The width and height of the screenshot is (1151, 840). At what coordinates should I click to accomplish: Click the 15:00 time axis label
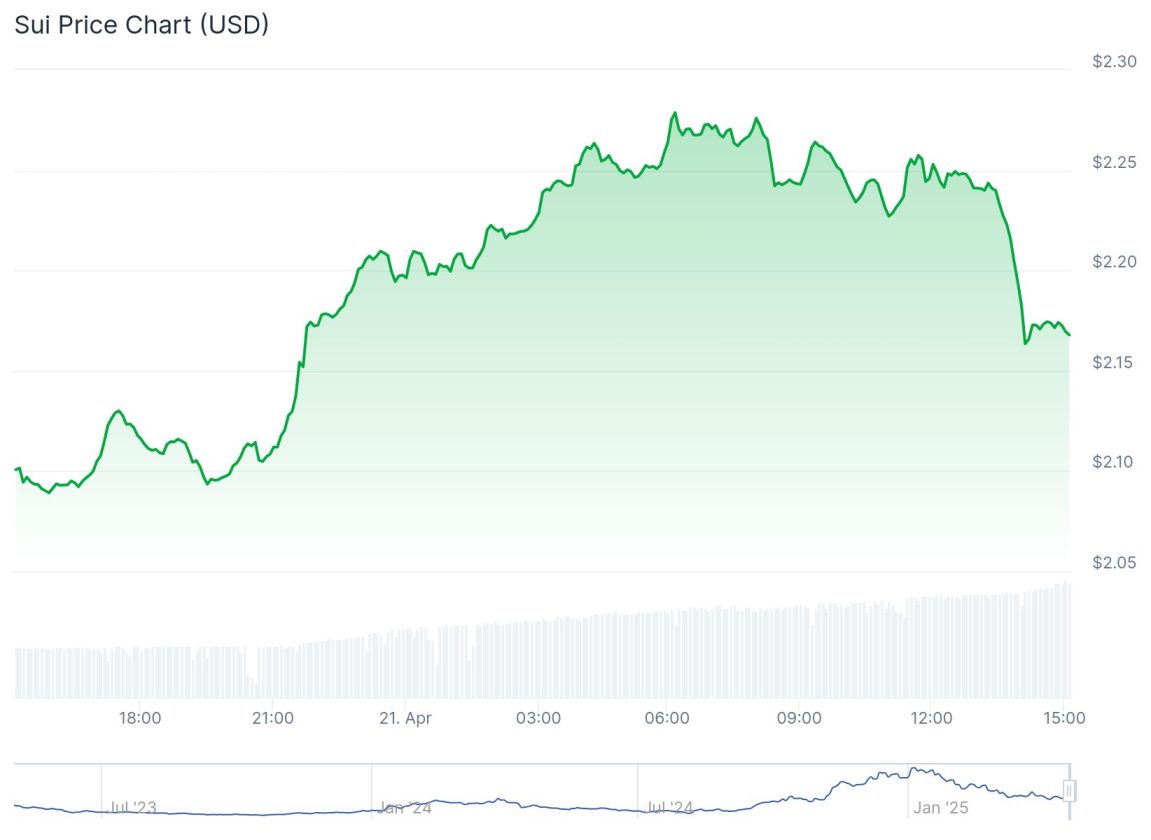pyautogui.click(x=1064, y=718)
